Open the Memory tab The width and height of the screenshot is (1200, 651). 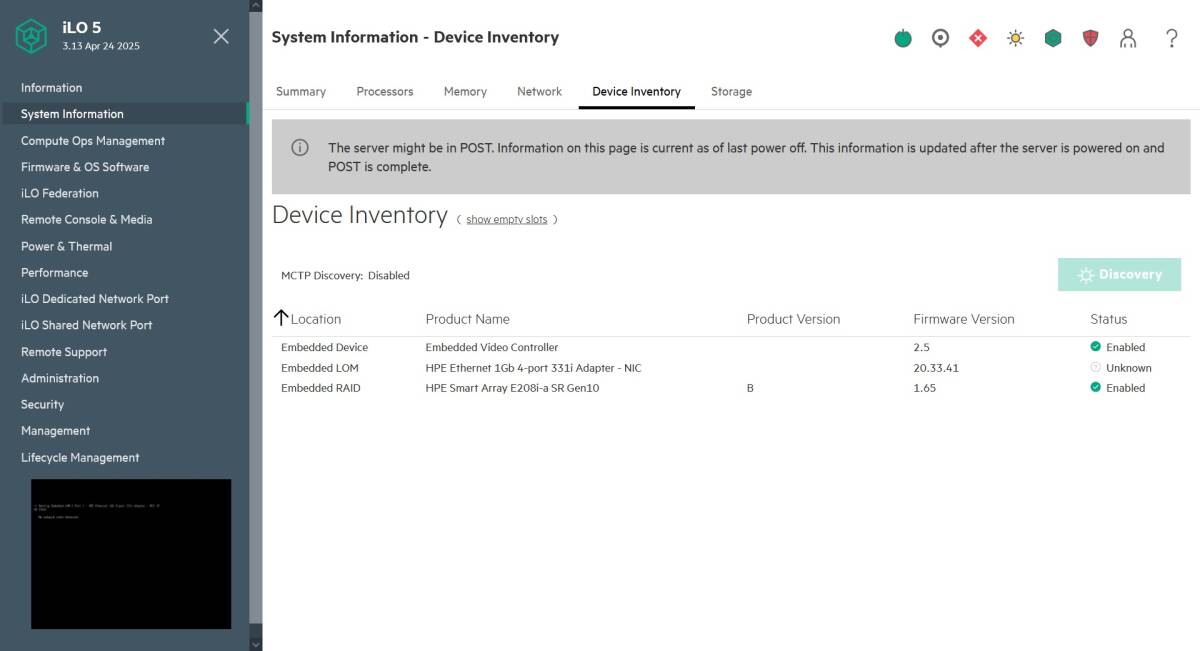pos(465,91)
